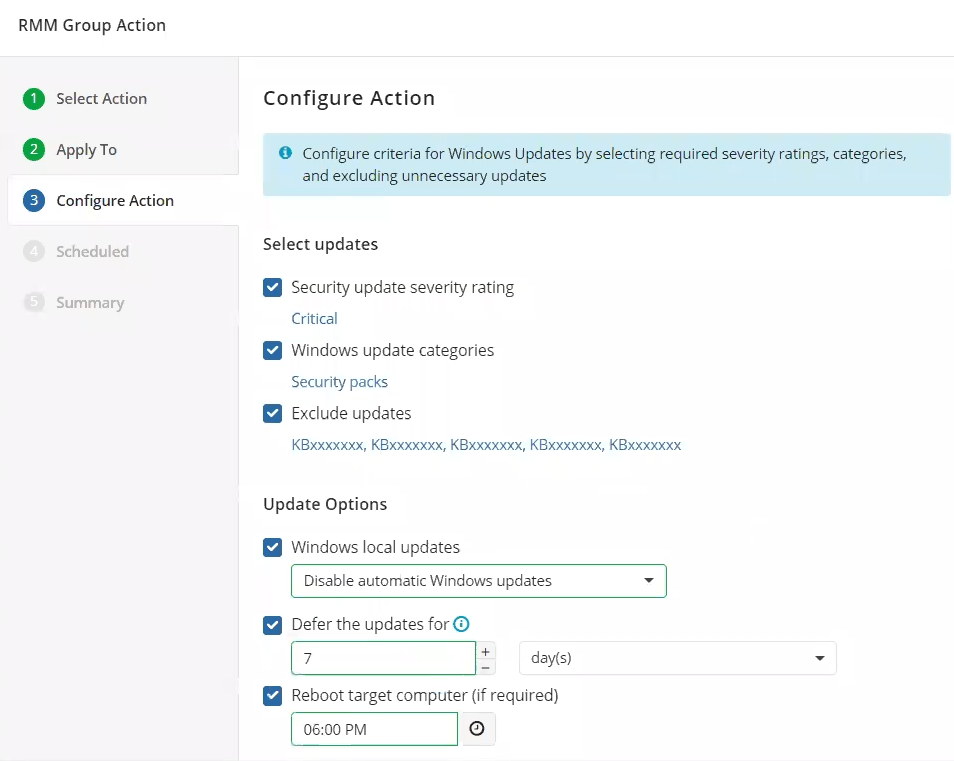954x761 pixels.
Task: Click the step 1 green checkmark circle
Action: pos(35,98)
